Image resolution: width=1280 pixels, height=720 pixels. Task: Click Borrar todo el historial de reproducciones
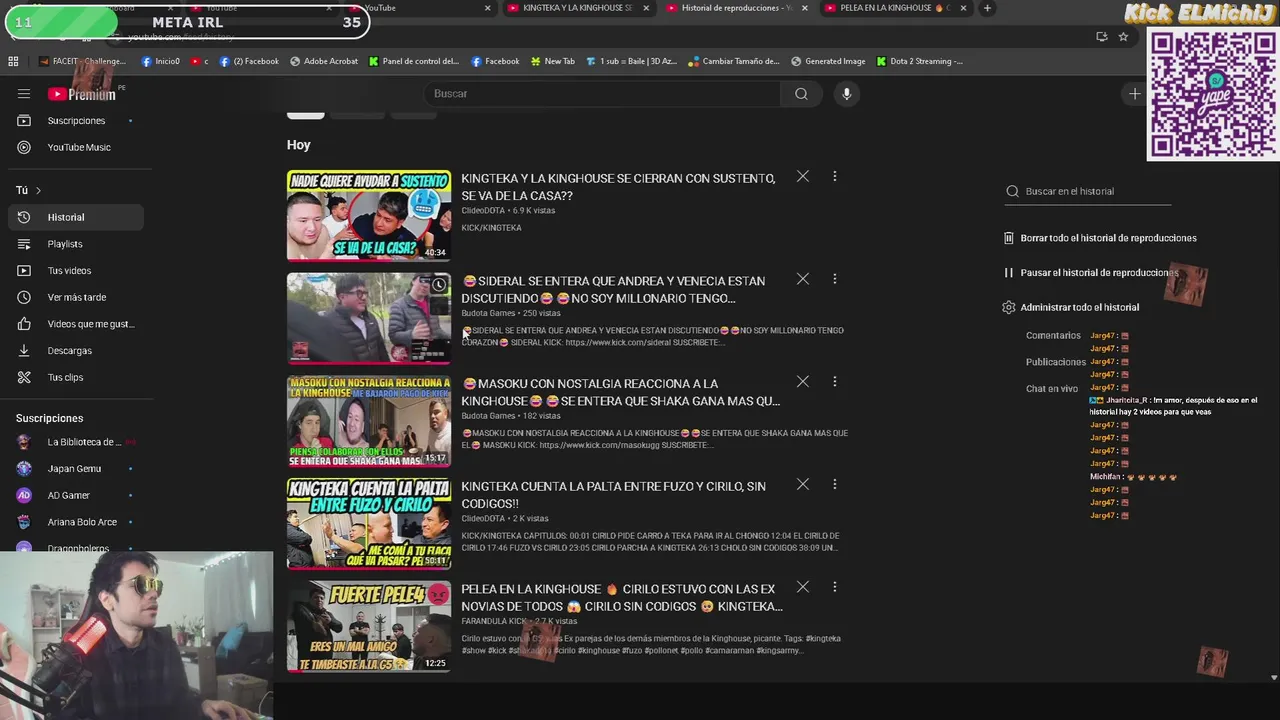coord(1100,238)
